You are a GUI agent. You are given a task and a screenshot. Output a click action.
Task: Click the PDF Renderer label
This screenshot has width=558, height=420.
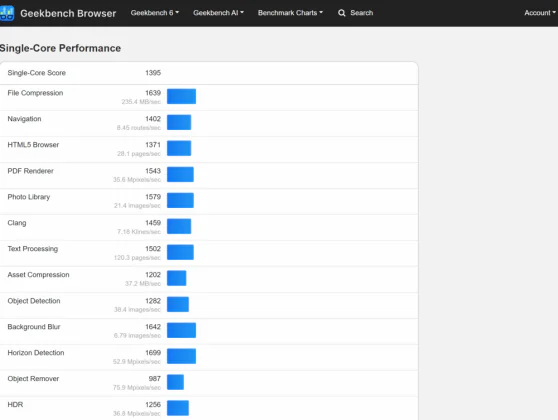30,171
